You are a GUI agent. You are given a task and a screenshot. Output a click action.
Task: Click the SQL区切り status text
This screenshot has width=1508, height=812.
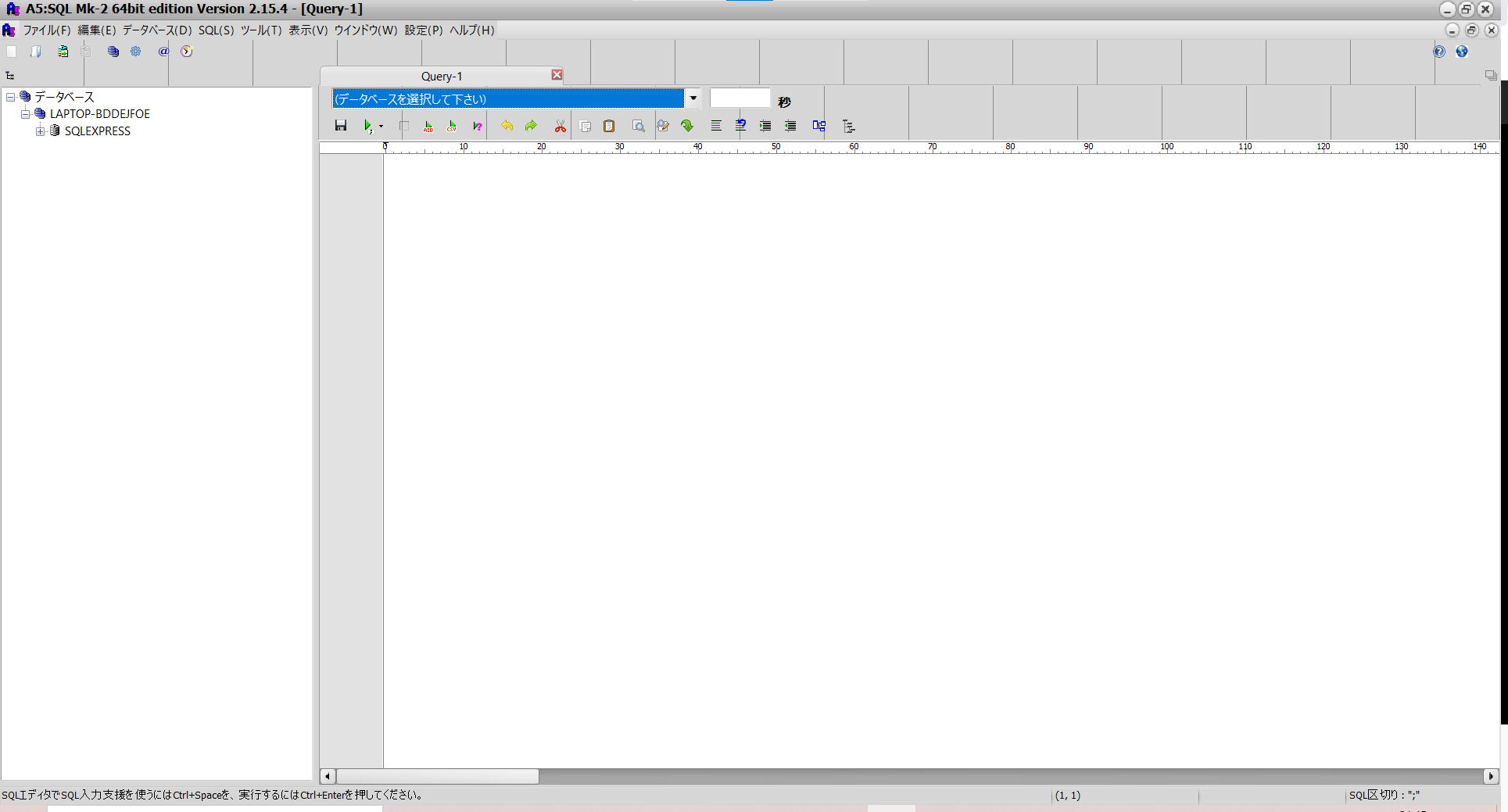tap(1384, 795)
